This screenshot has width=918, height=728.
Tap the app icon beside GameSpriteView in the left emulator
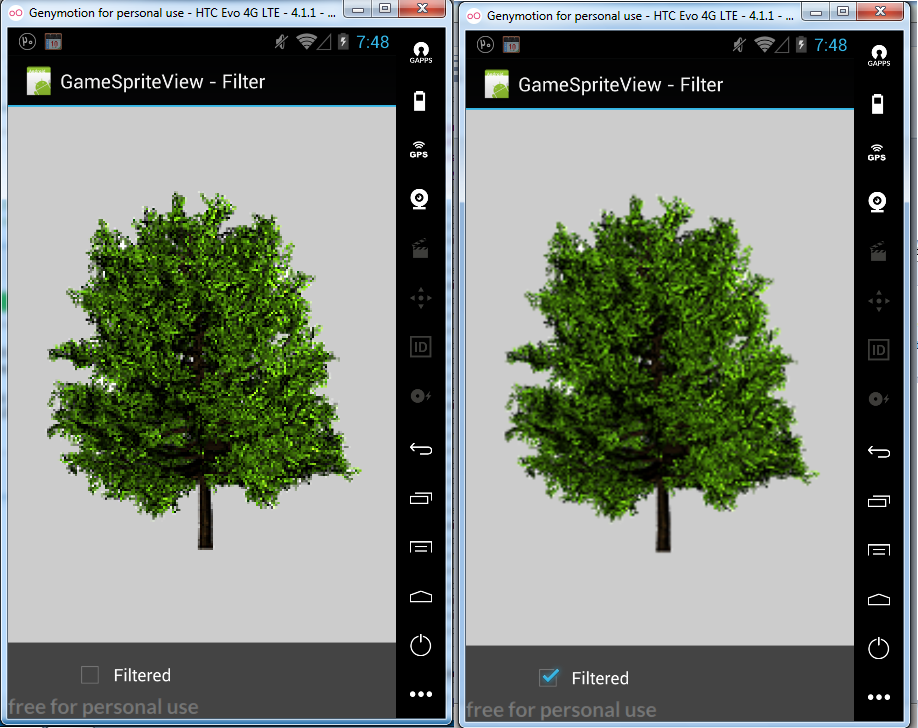coord(40,82)
